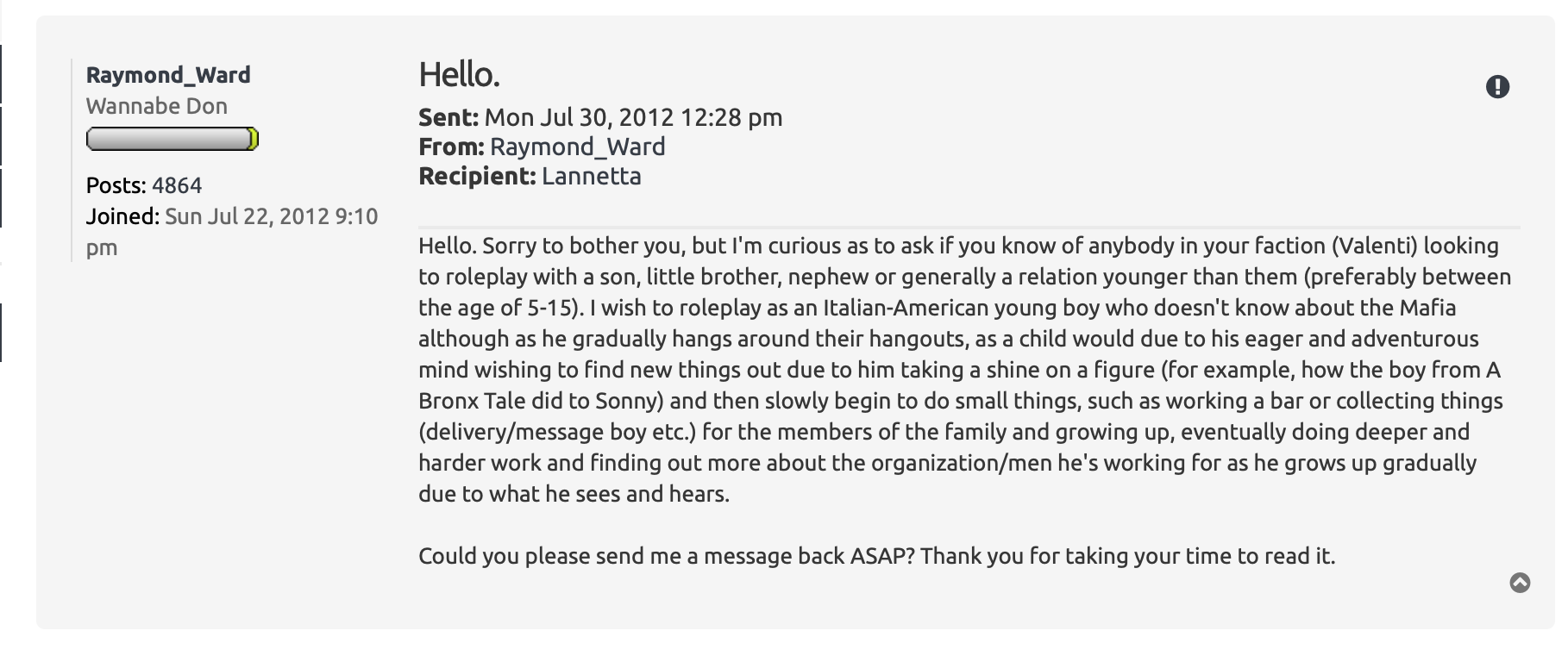This screenshot has width=1568, height=662.
Task: Click the 'Could you please send me' closing line
Action: coord(875,556)
